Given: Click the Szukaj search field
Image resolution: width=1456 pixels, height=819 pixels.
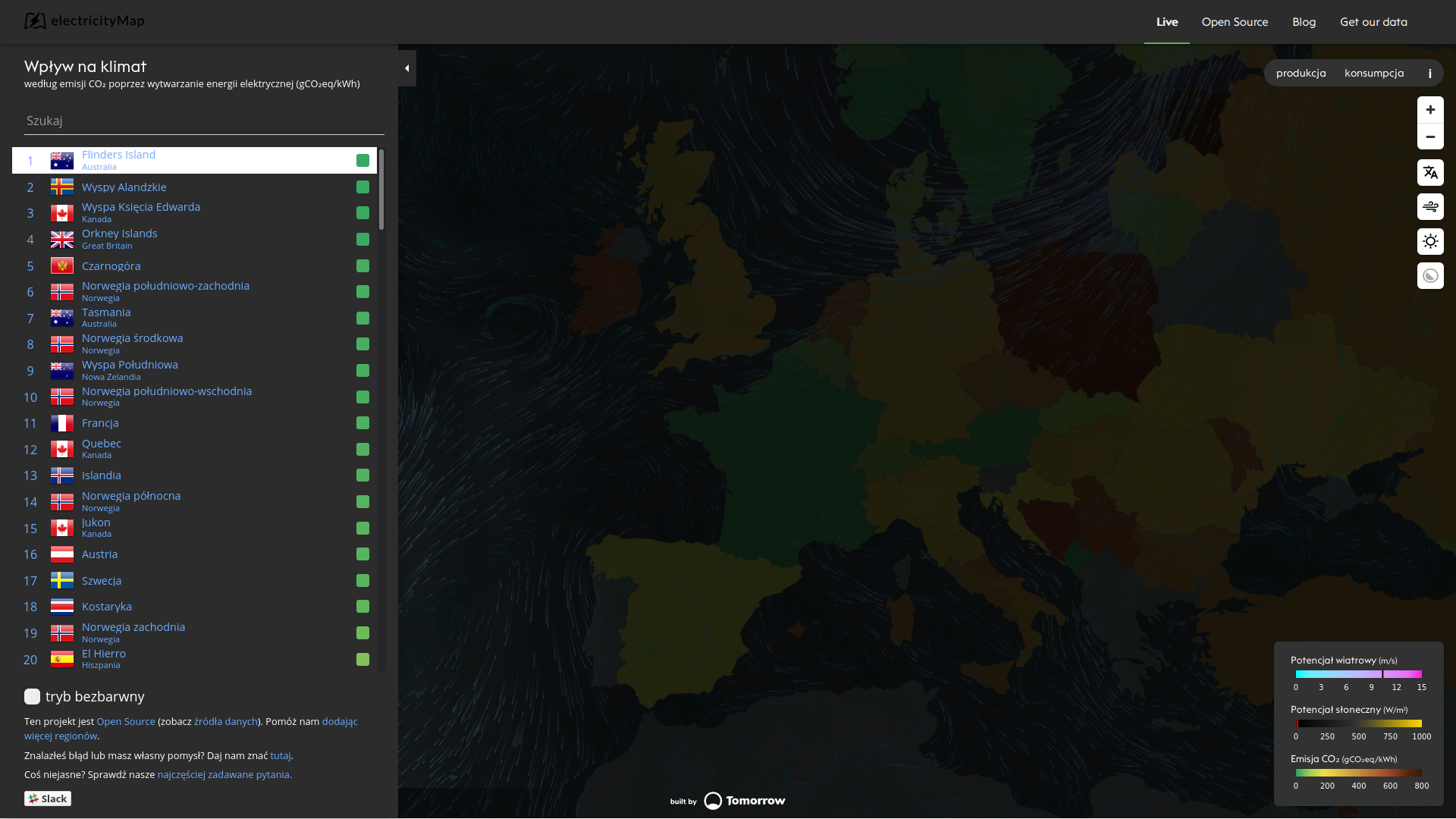Looking at the screenshot, I should (x=204, y=121).
